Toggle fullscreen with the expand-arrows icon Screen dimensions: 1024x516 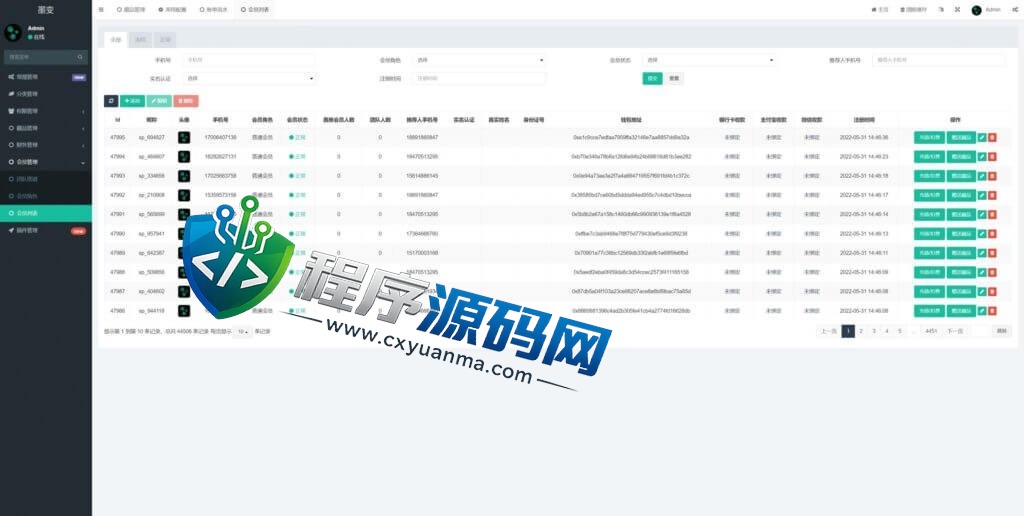click(x=957, y=10)
